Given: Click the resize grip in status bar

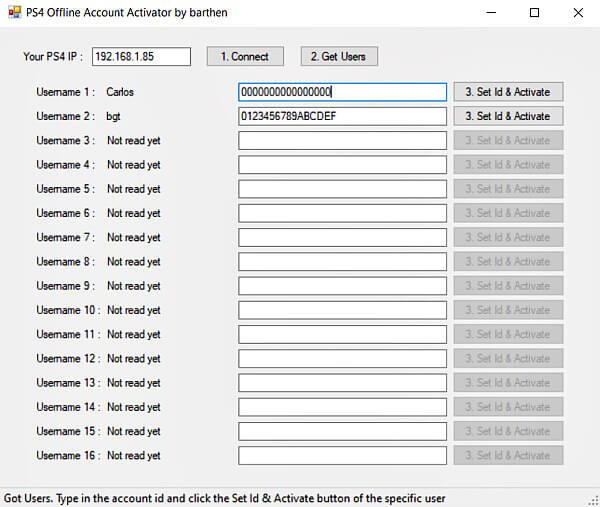Looking at the screenshot, I should (593, 500).
